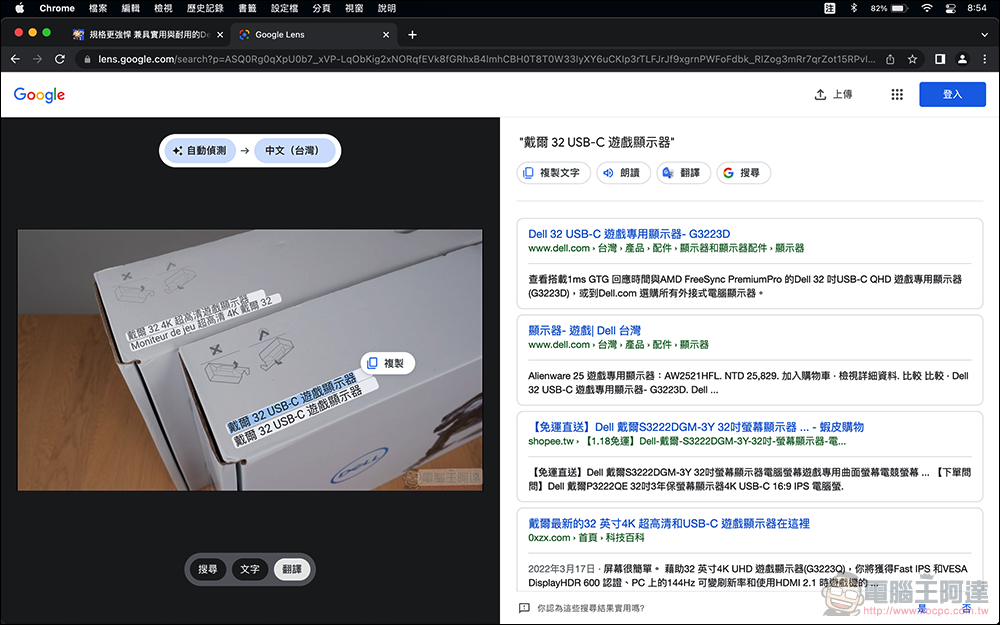This screenshot has width=1000, height=625.
Task: Click the address bar URL
Action: click(487, 59)
